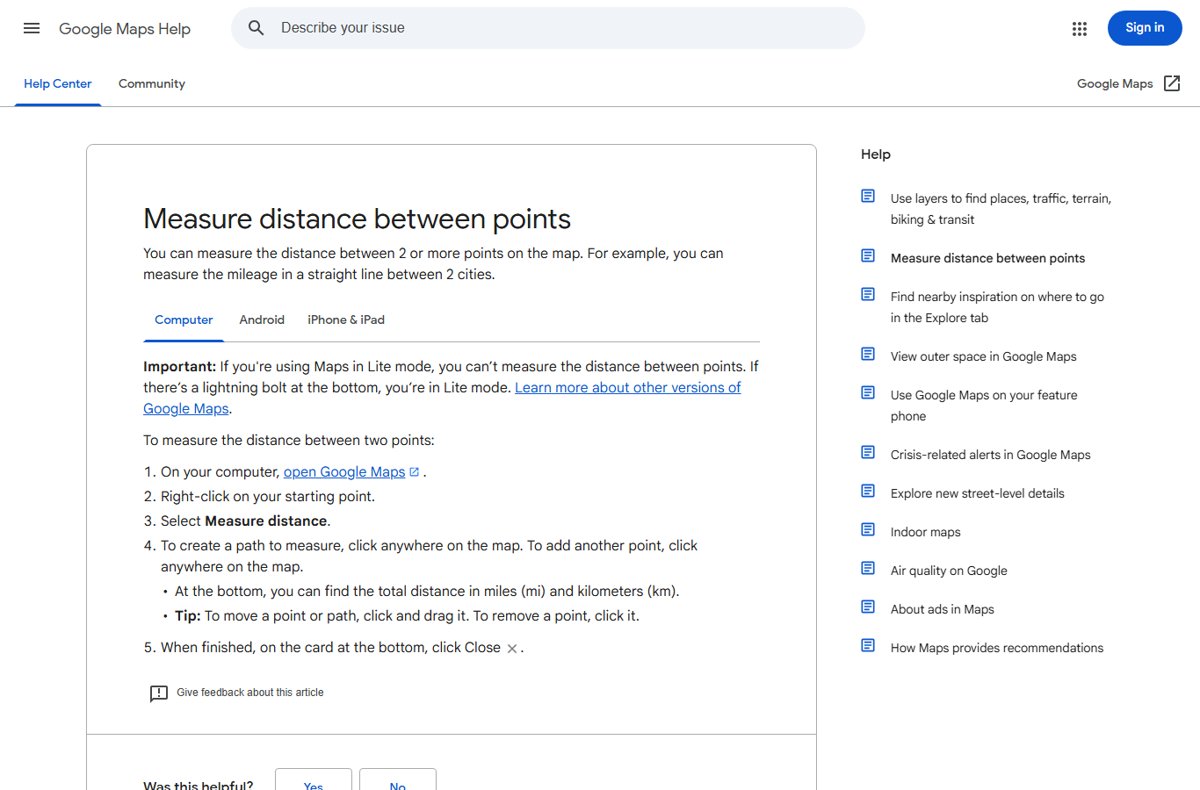Focus the Describe your issue search field
Screen dimensions: 1200x790
548,28
